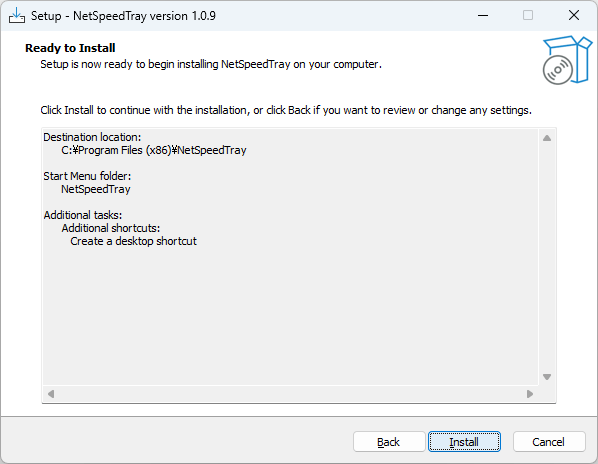Click the setup installer icon in title bar
The image size is (598, 464).
pyautogui.click(x=17, y=16)
